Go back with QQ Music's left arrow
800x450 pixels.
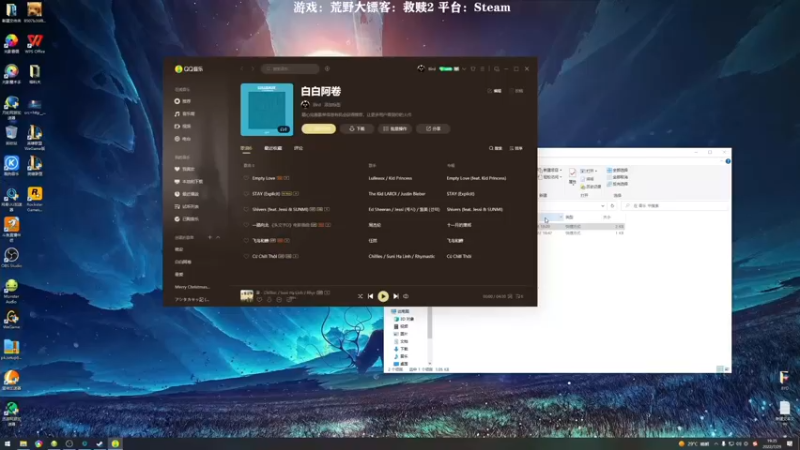pyautogui.click(x=242, y=69)
